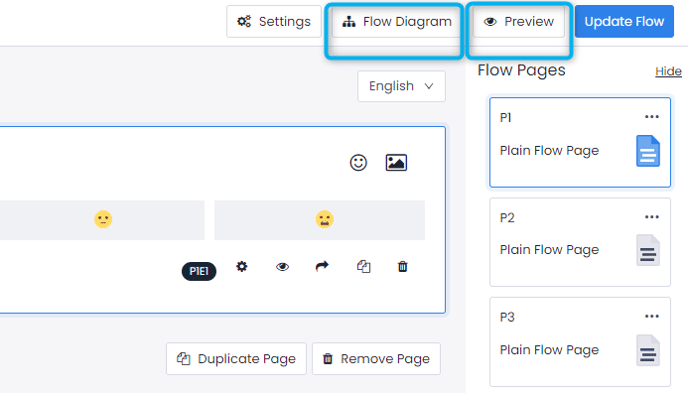Click the Remove Page button
This screenshot has width=688, height=393.
click(x=376, y=359)
